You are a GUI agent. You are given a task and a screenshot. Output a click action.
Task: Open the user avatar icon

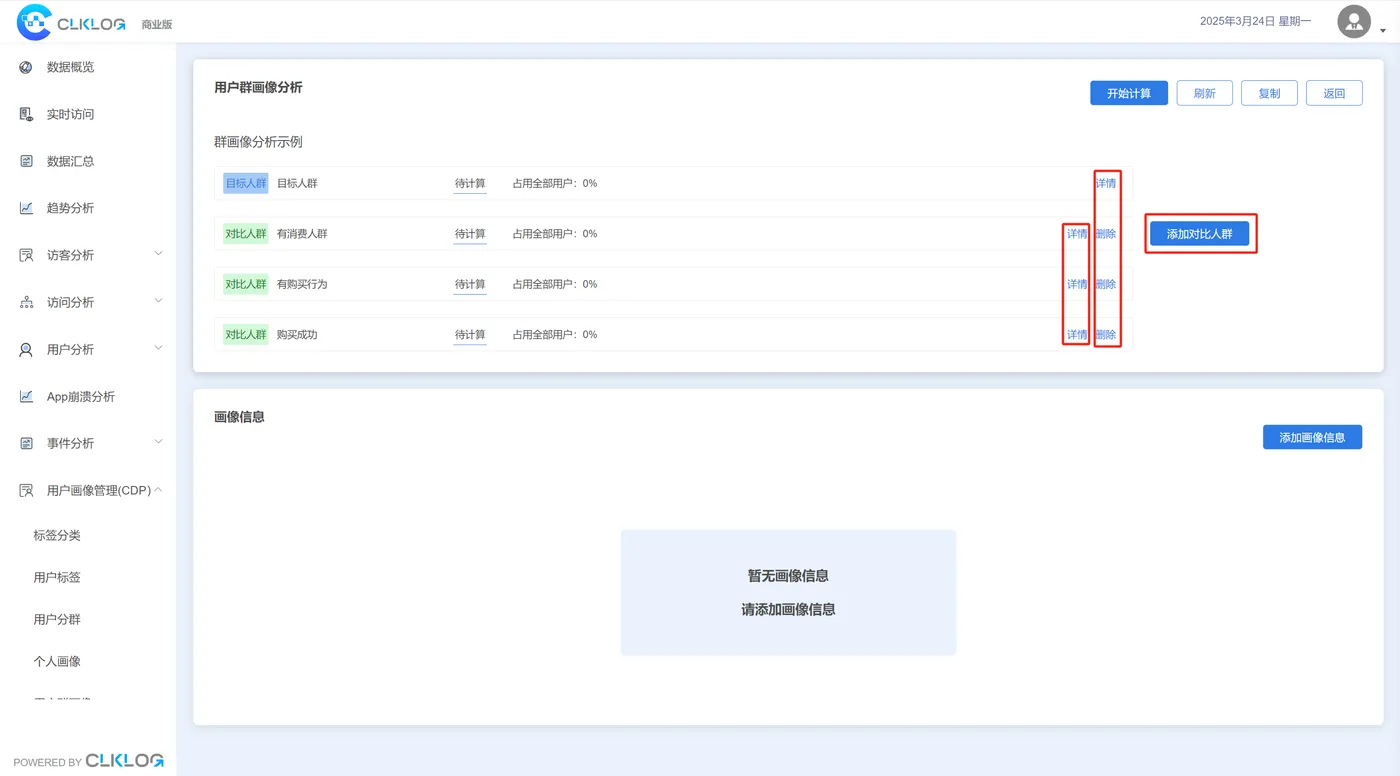[x=1354, y=22]
